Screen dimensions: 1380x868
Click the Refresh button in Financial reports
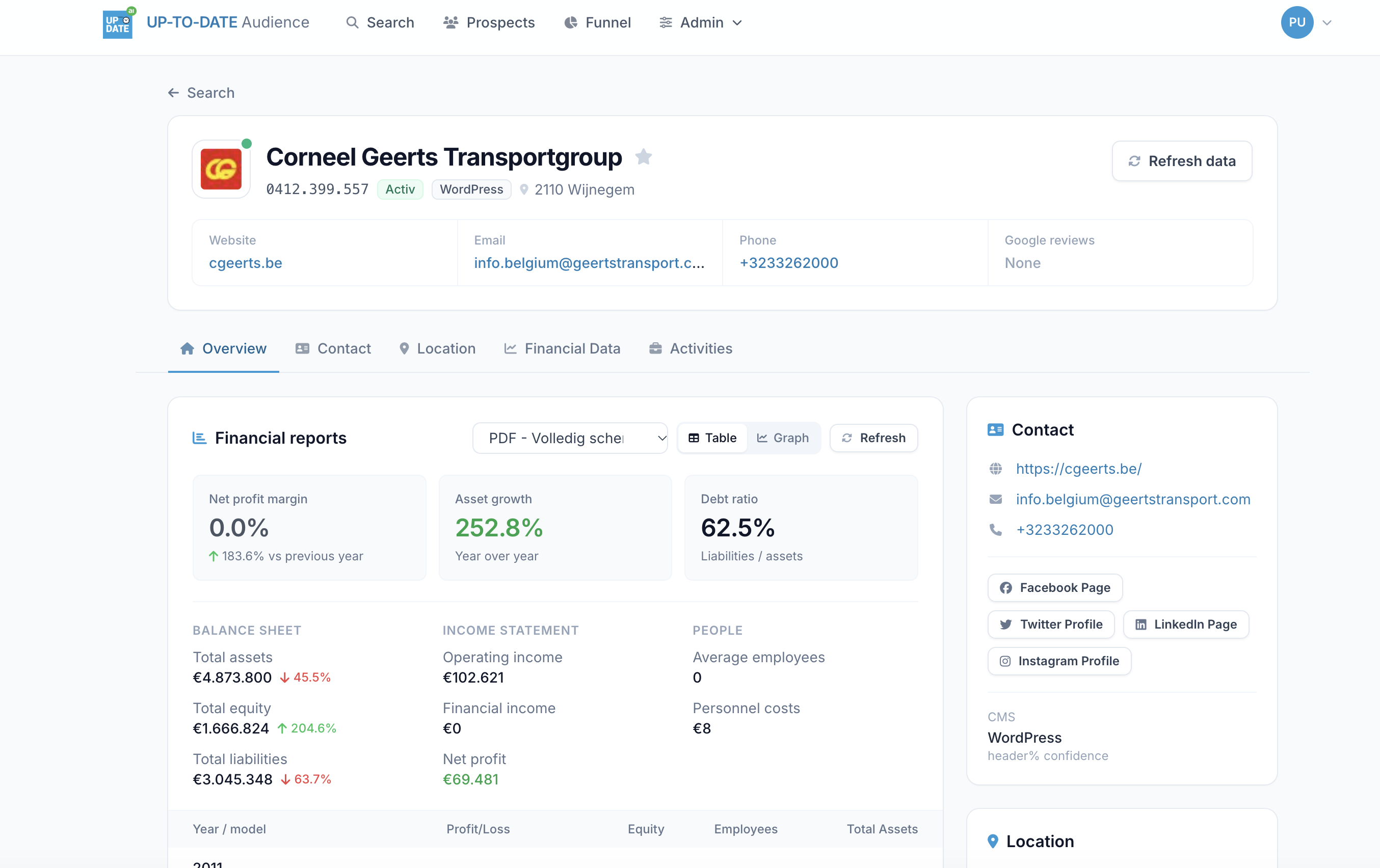[873, 438]
